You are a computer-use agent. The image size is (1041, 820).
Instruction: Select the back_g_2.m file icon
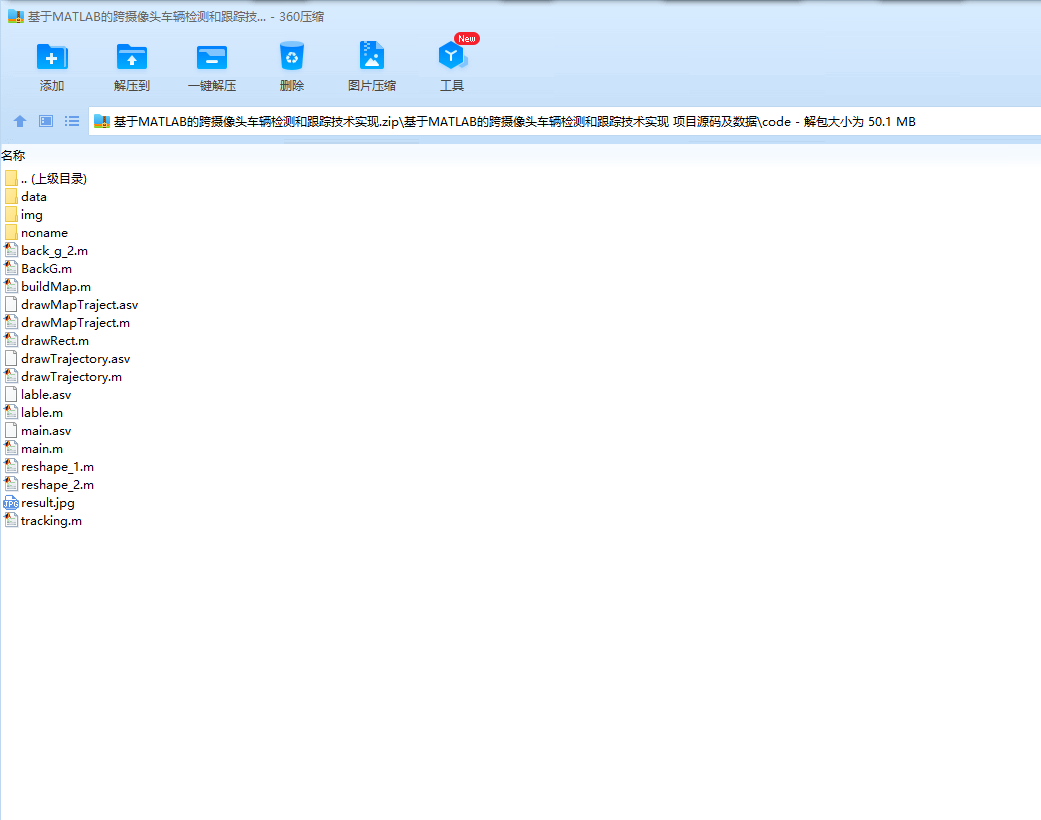pyautogui.click(x=11, y=250)
